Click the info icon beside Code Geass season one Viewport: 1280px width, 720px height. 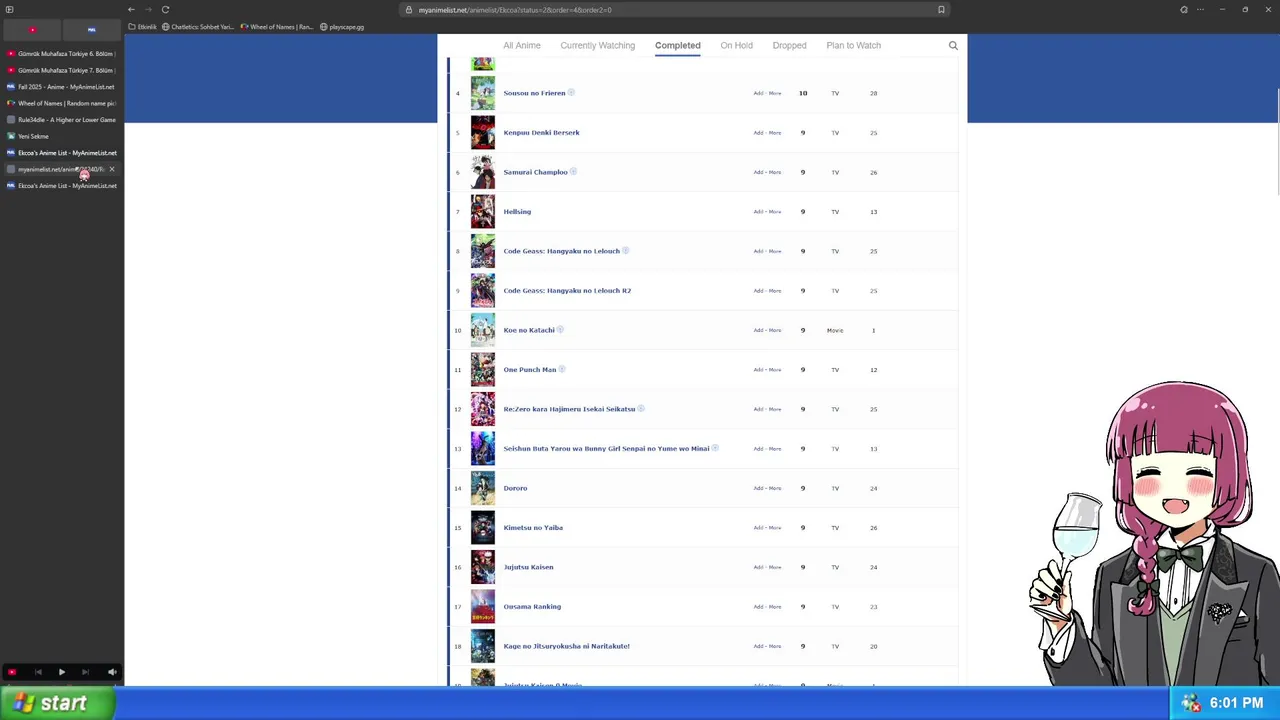626,251
